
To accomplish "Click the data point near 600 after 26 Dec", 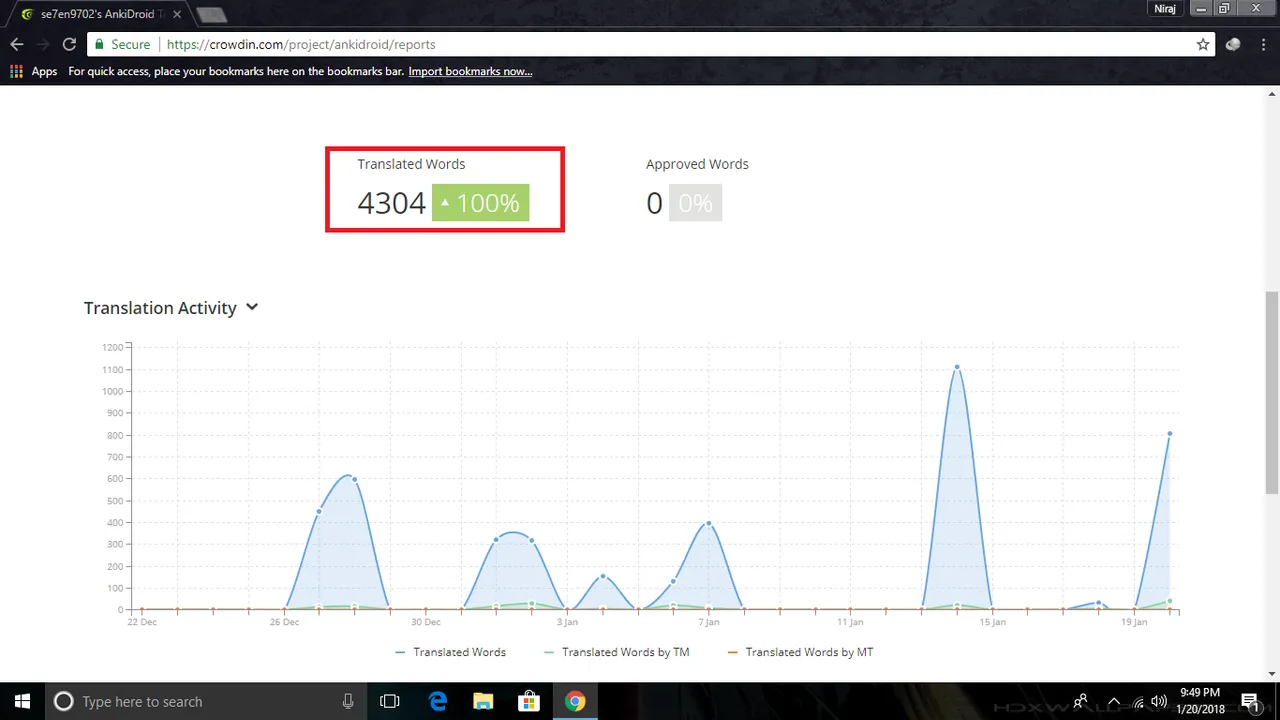I will pos(355,479).
